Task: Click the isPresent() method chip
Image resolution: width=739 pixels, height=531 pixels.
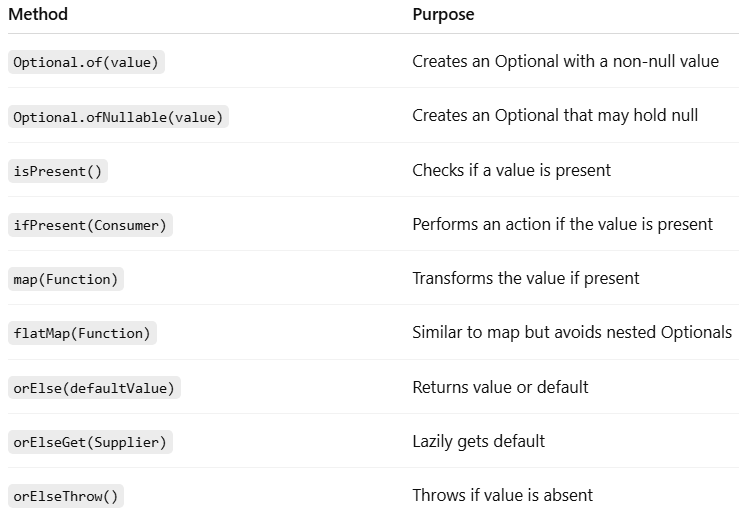Action: coord(58,171)
